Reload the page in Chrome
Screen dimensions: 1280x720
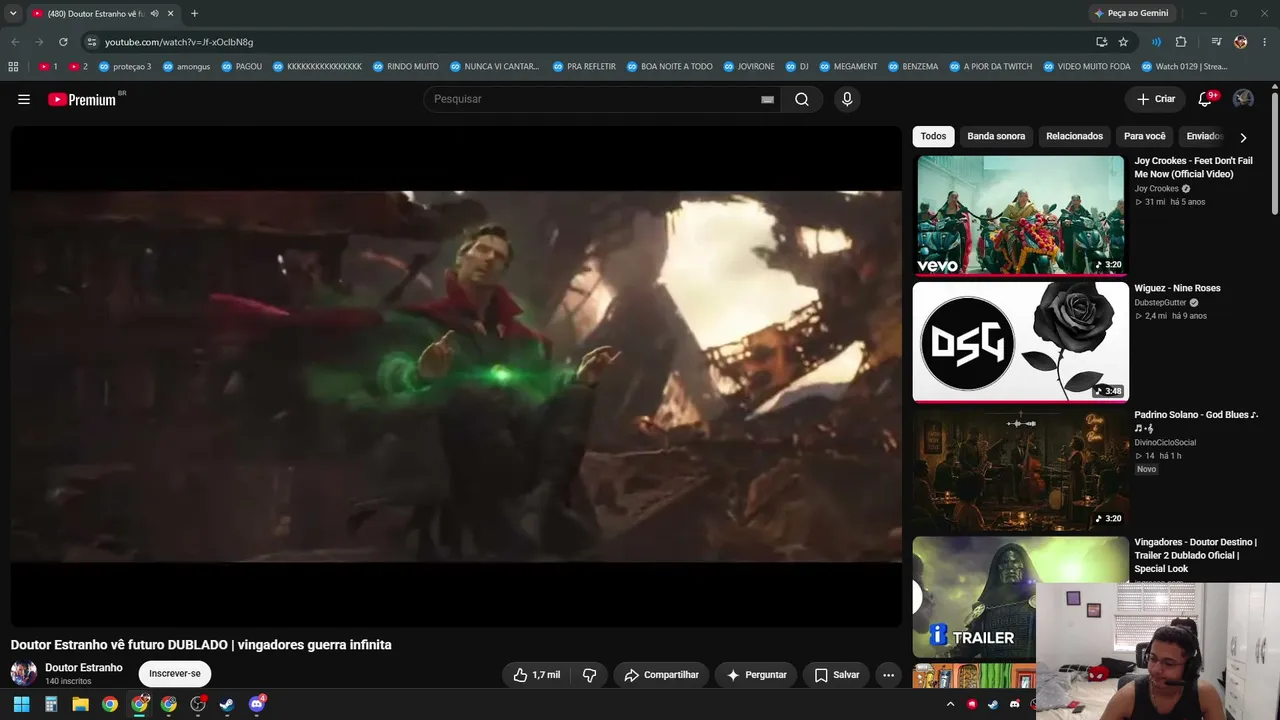(63, 42)
